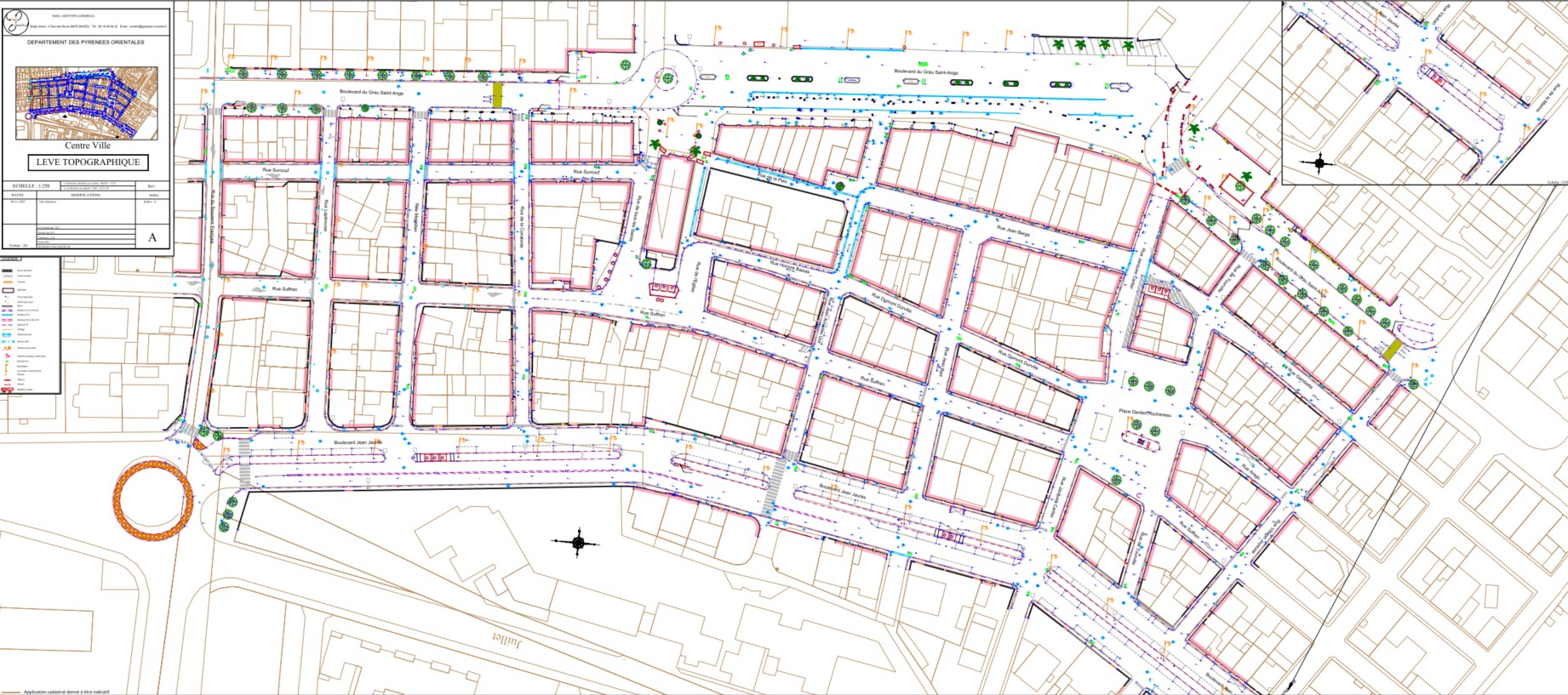Select the "LEVE TOPOGRAPHIQUE" title box

coord(89,162)
